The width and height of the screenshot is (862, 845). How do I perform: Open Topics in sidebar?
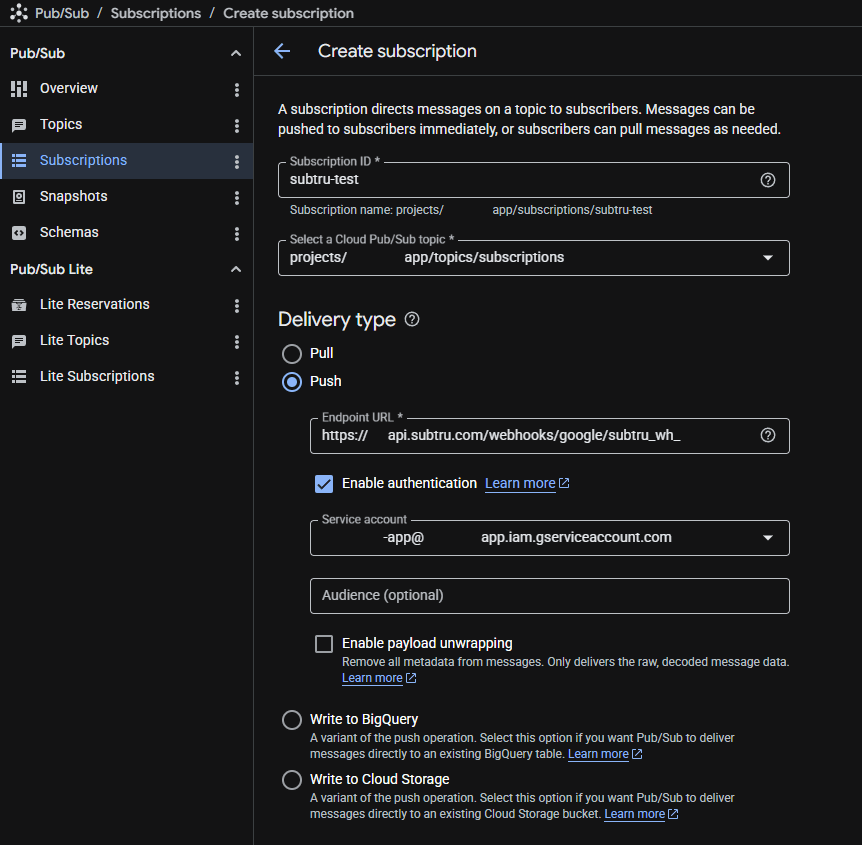coord(126,125)
